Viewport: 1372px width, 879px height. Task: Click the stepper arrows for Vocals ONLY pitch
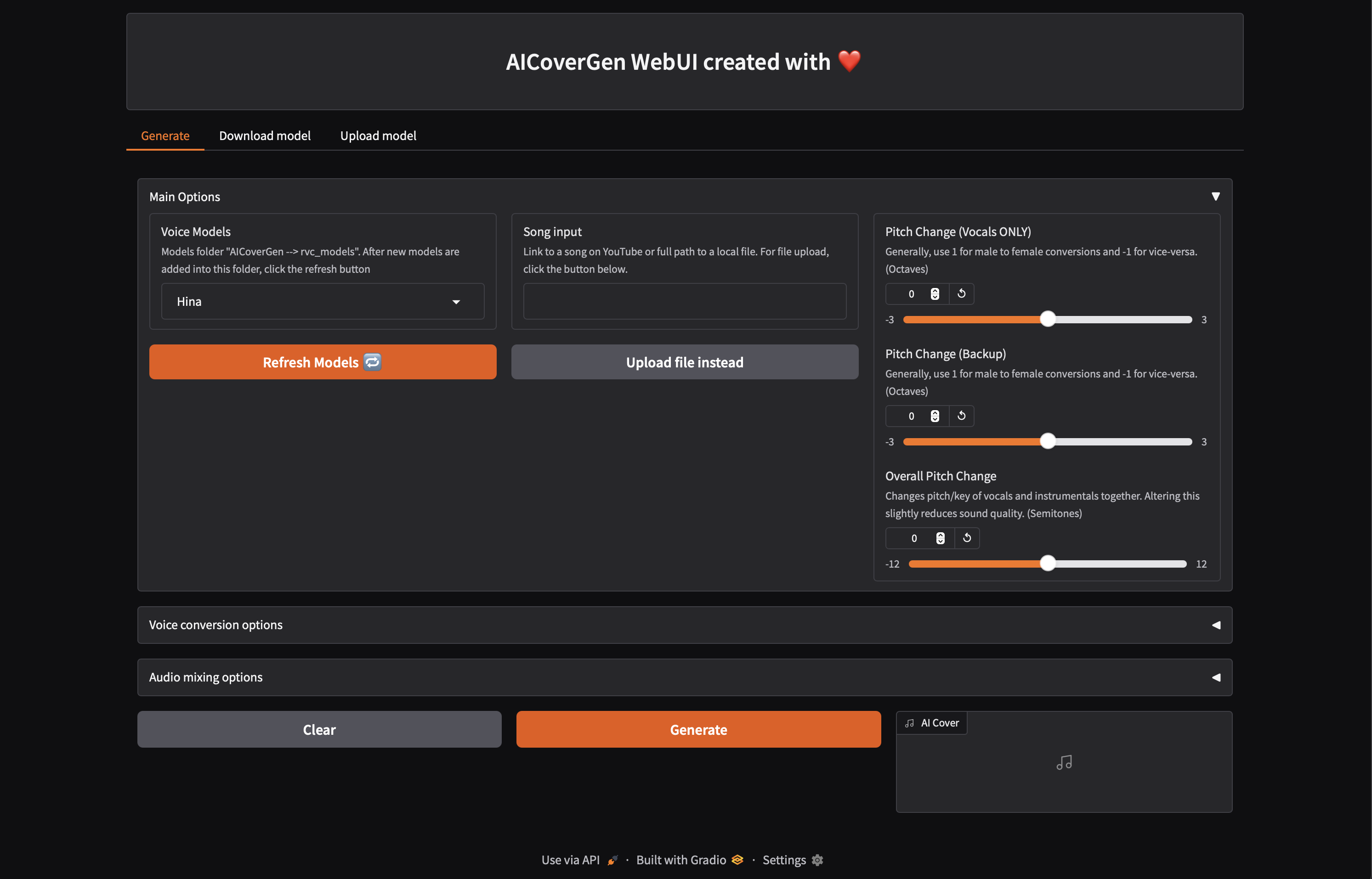click(935, 294)
